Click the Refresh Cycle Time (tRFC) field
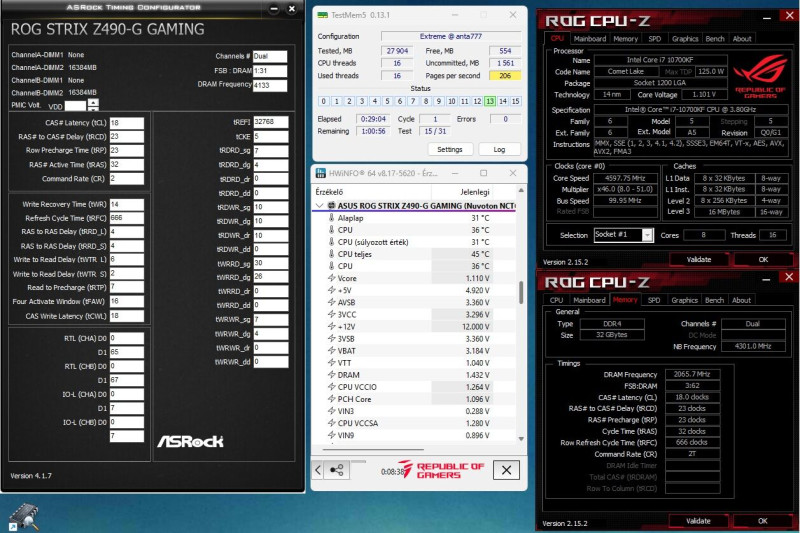Screen dimensions: 800x533 click(127, 218)
